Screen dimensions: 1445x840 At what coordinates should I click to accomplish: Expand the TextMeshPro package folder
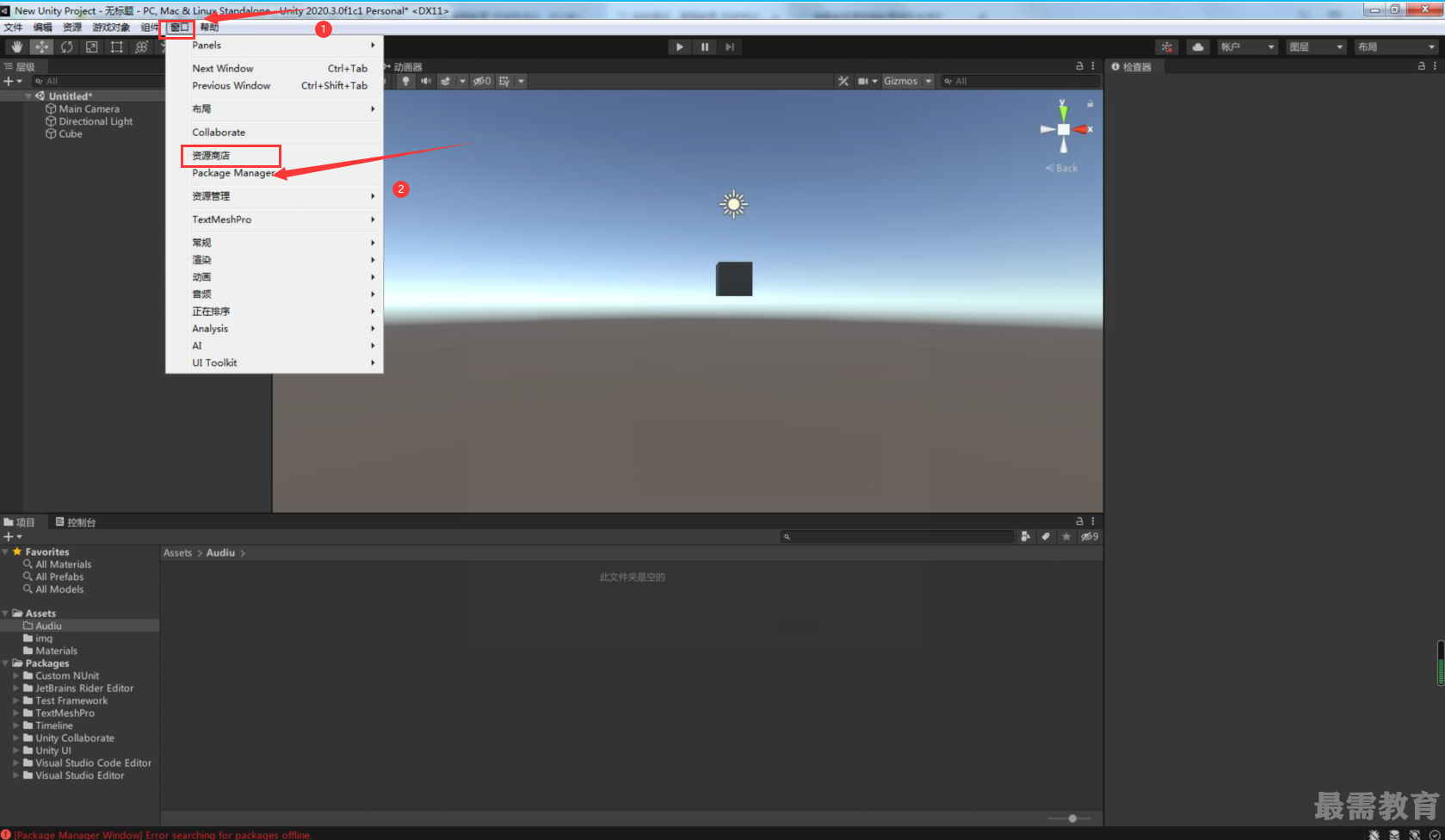[16, 713]
